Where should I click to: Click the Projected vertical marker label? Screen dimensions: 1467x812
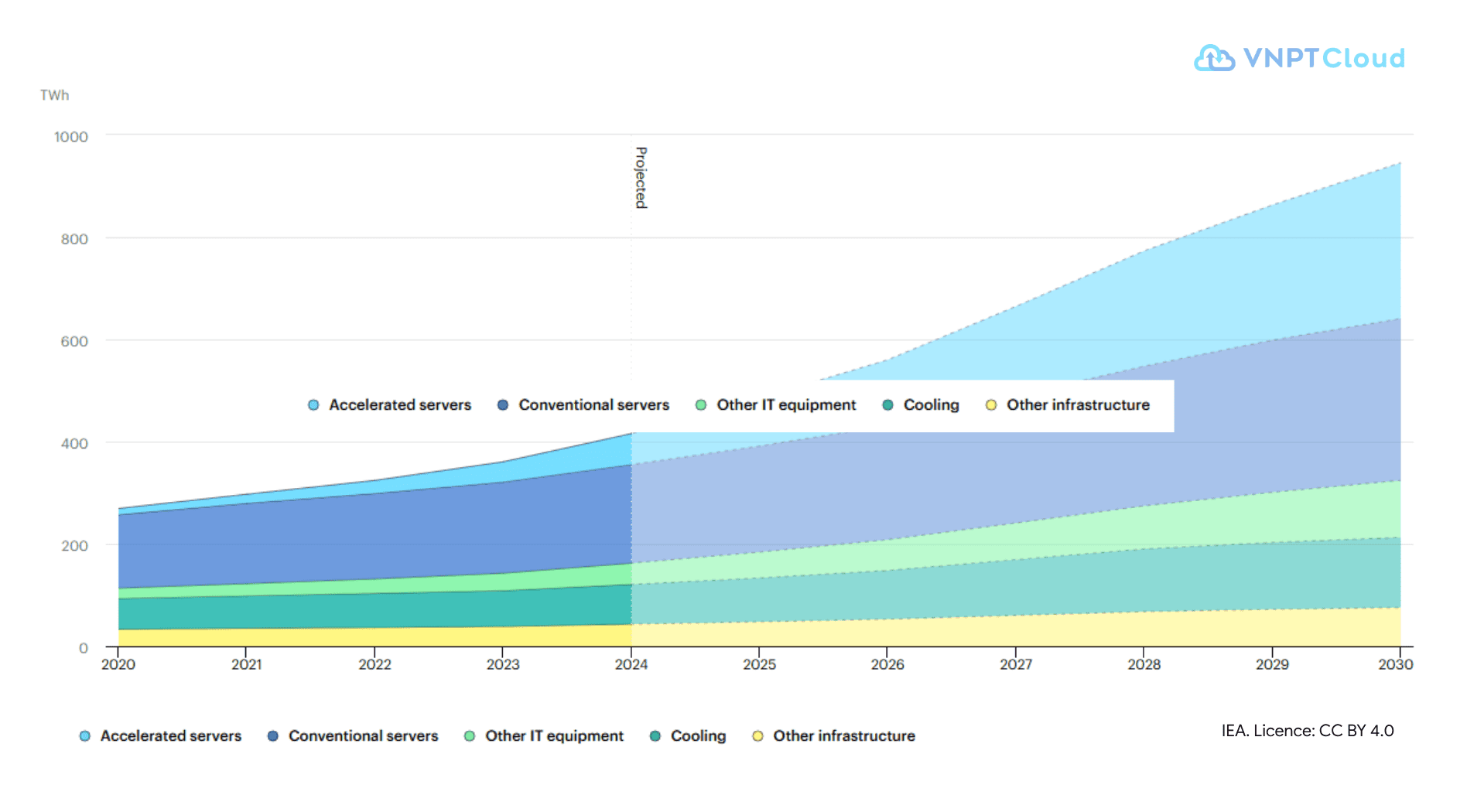[641, 178]
